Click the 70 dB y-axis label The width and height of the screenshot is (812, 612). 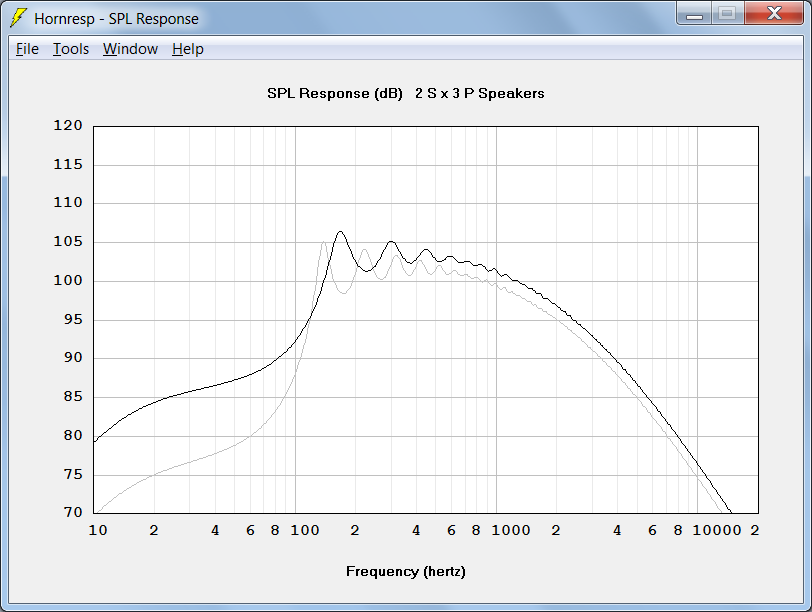pyautogui.click(x=73, y=512)
